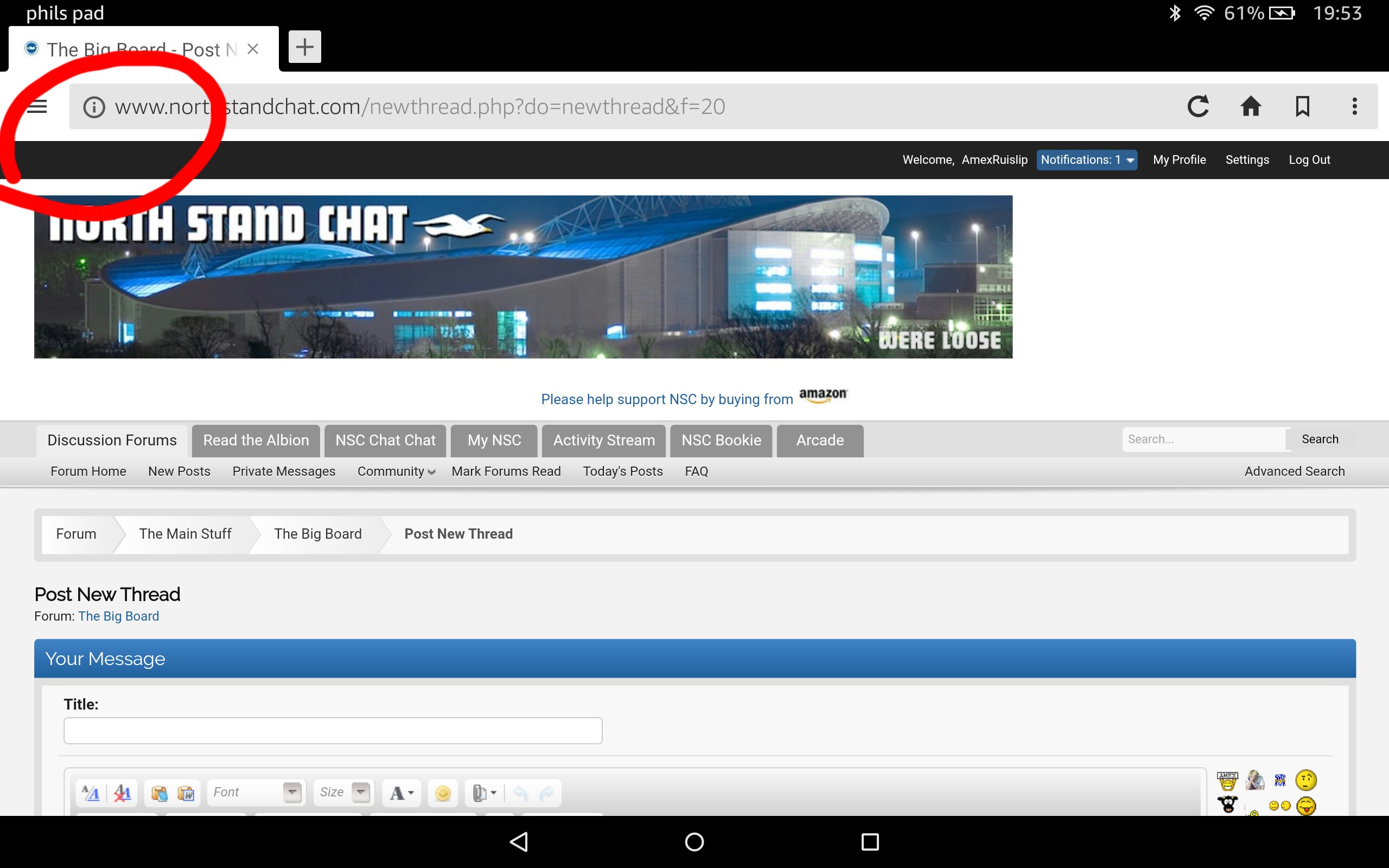
Task: Open the Arcade tab
Action: click(x=820, y=441)
